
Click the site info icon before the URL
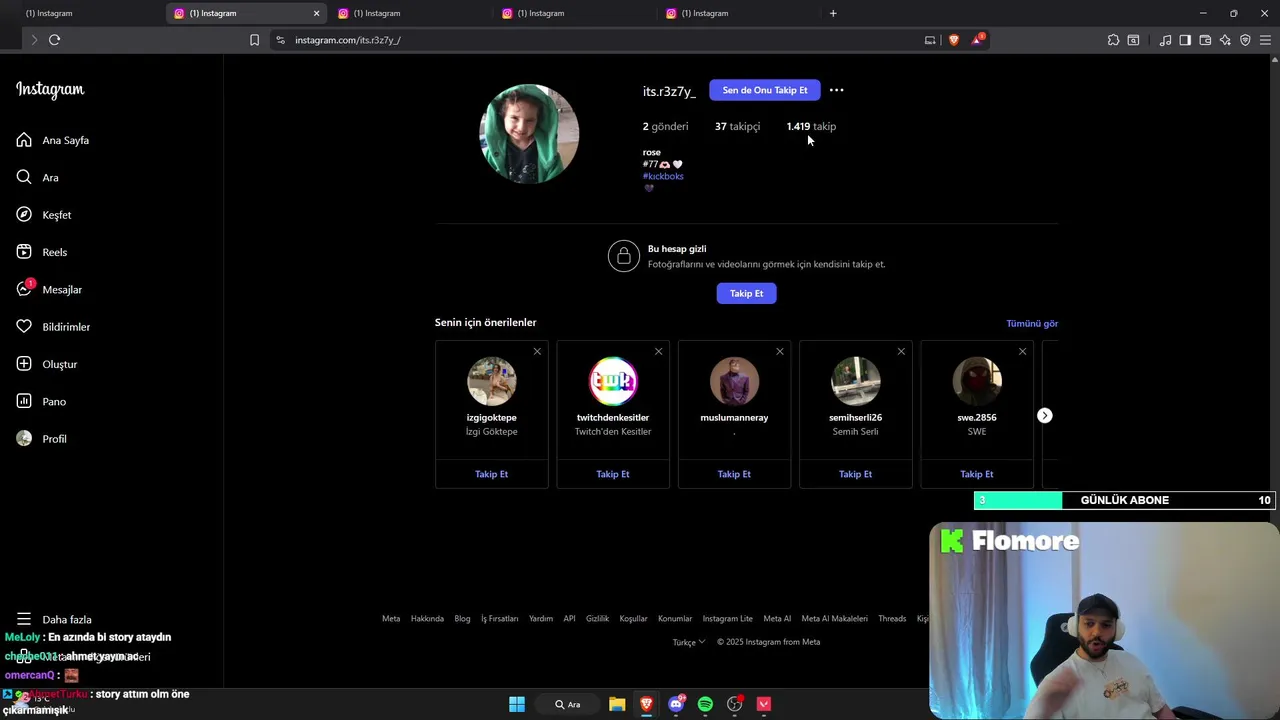click(x=280, y=40)
